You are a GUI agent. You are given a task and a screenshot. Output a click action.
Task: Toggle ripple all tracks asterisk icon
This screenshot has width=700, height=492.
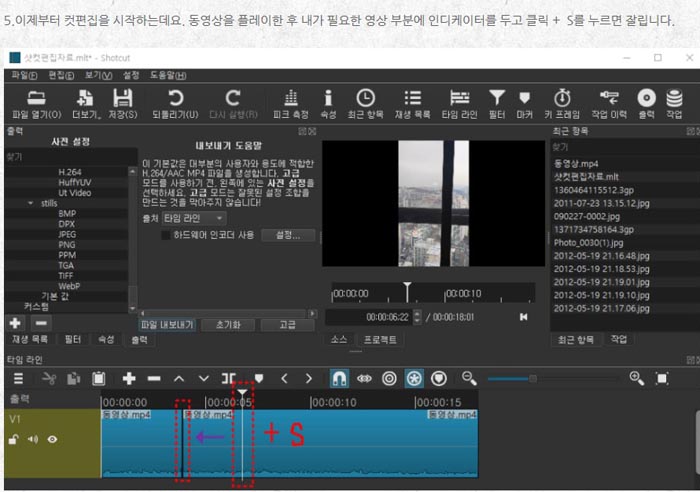[x=414, y=379]
